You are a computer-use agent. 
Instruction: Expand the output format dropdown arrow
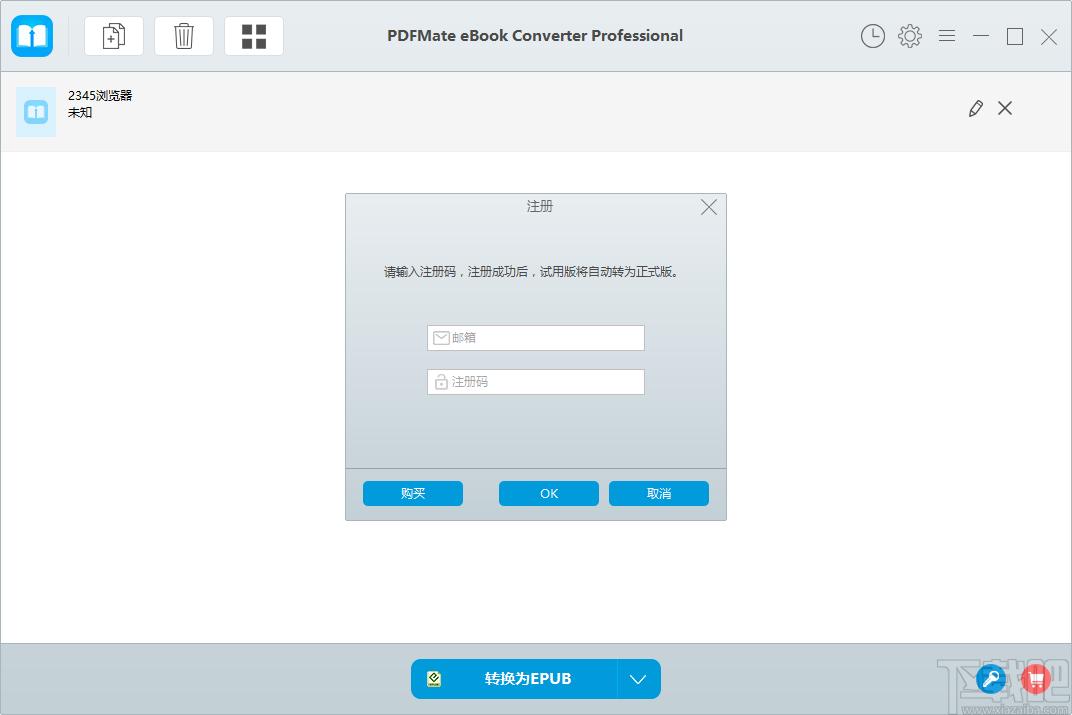pos(639,679)
